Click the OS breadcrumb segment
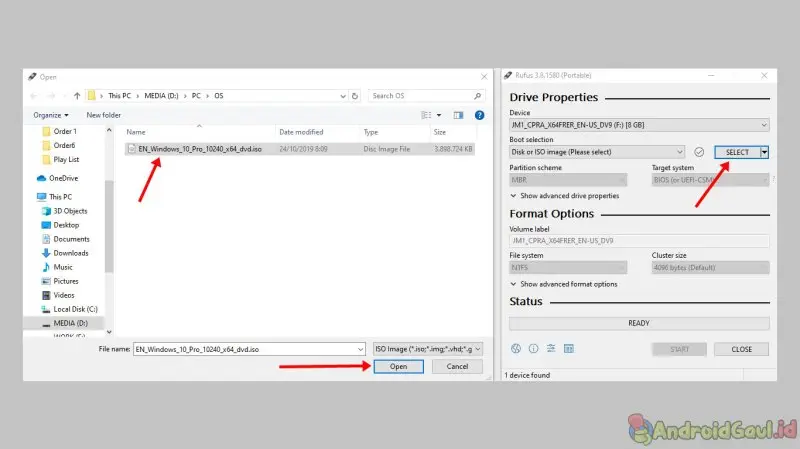This screenshot has width=800, height=449. tap(219, 95)
